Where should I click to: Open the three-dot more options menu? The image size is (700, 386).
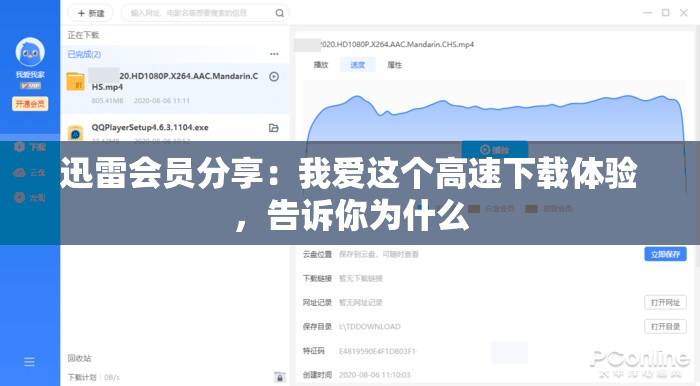click(274, 54)
